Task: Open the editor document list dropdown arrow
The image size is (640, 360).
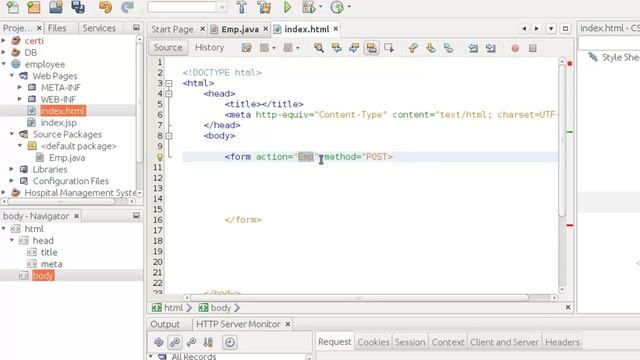Action: click(x=551, y=29)
